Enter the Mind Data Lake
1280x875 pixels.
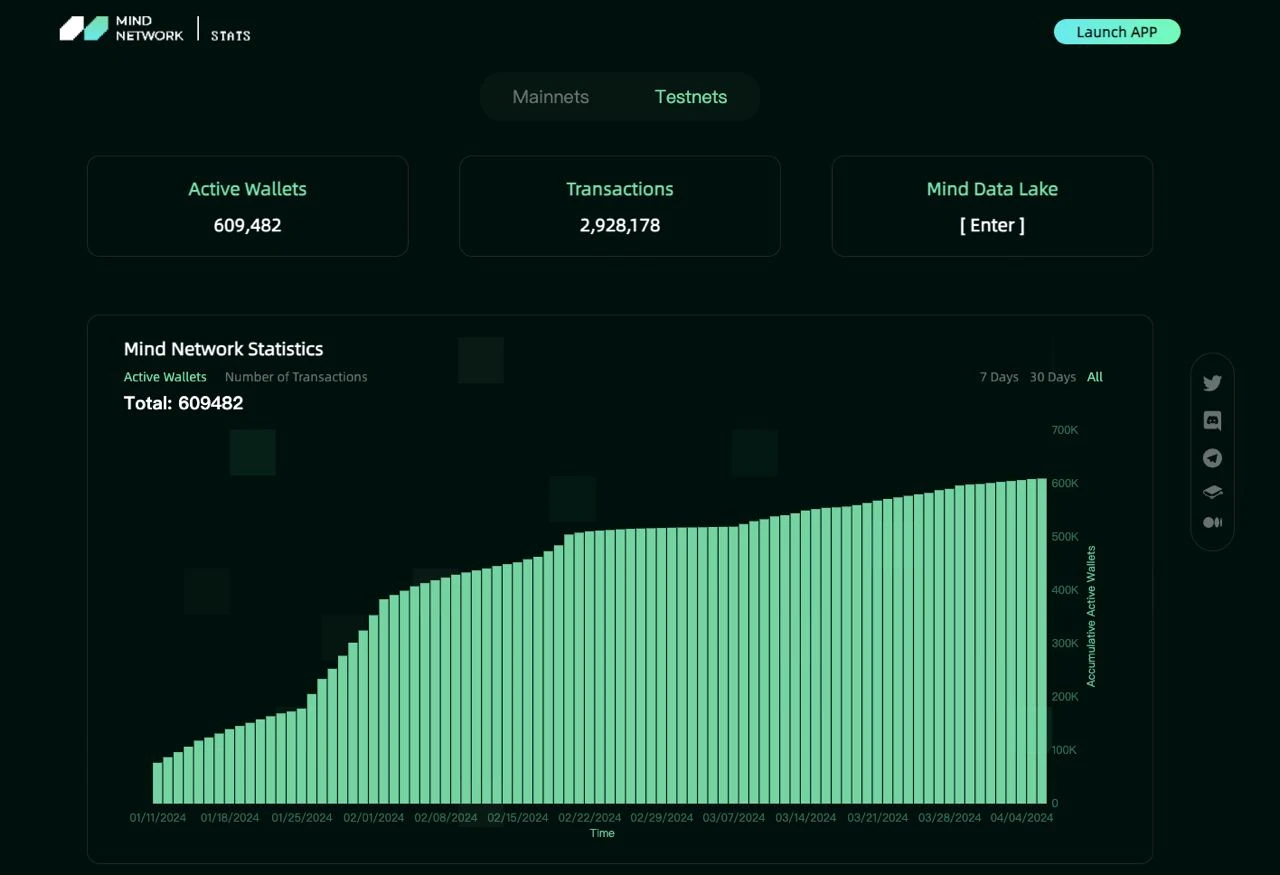point(991,225)
